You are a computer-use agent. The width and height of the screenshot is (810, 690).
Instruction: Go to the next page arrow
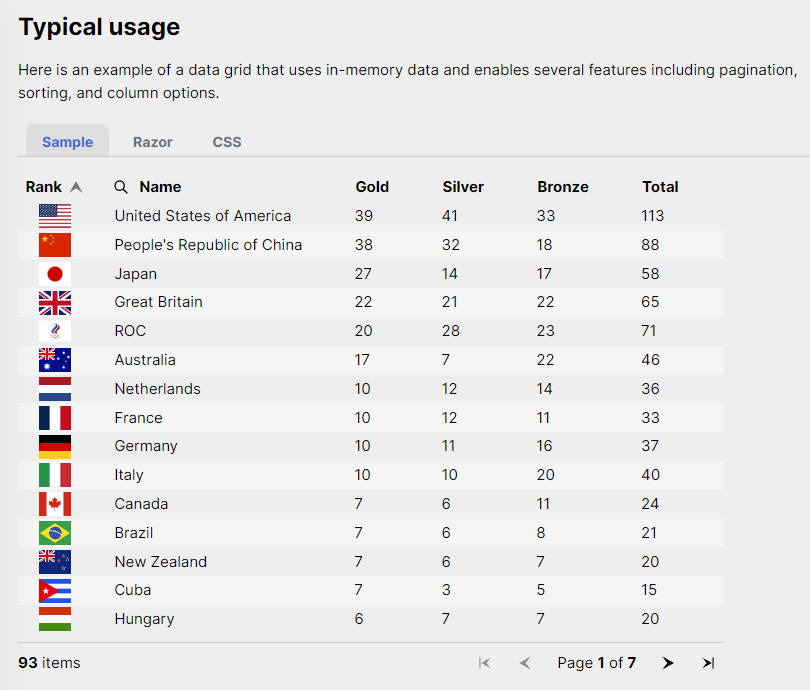667,663
